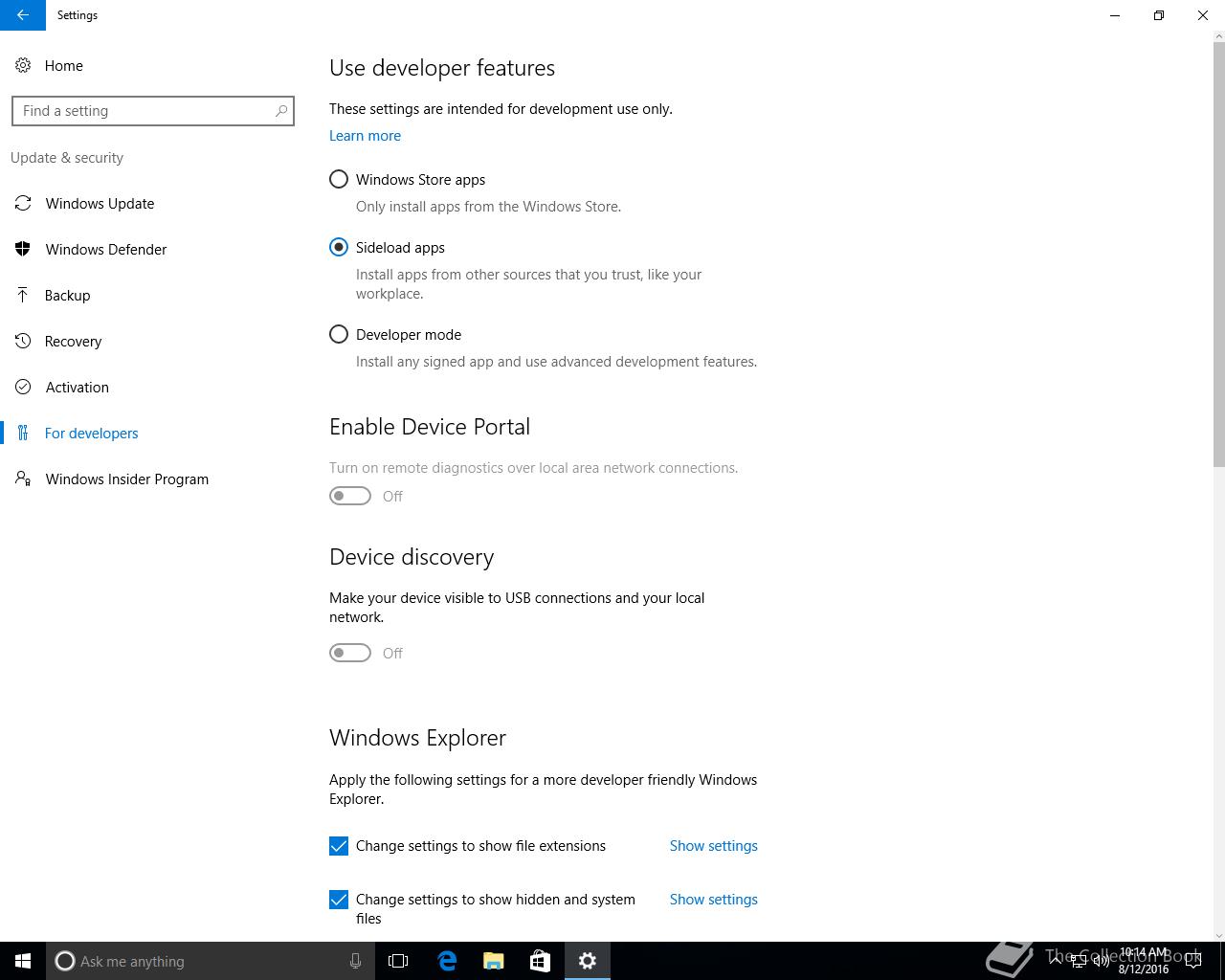This screenshot has width=1225, height=980.
Task: Select Sideload apps radio button
Action: coord(339,247)
